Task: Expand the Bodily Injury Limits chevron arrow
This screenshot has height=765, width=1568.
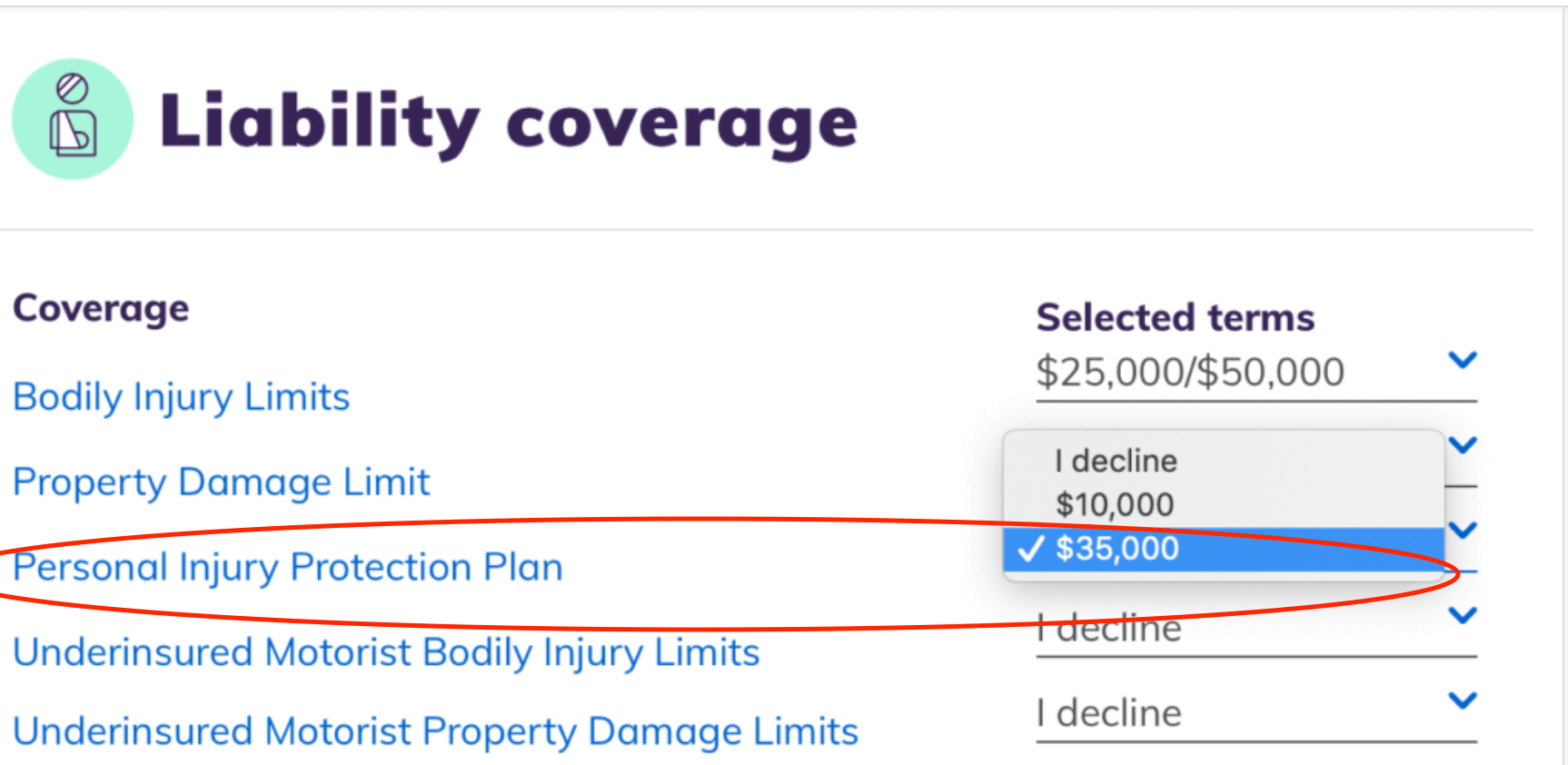Action: (x=1462, y=360)
